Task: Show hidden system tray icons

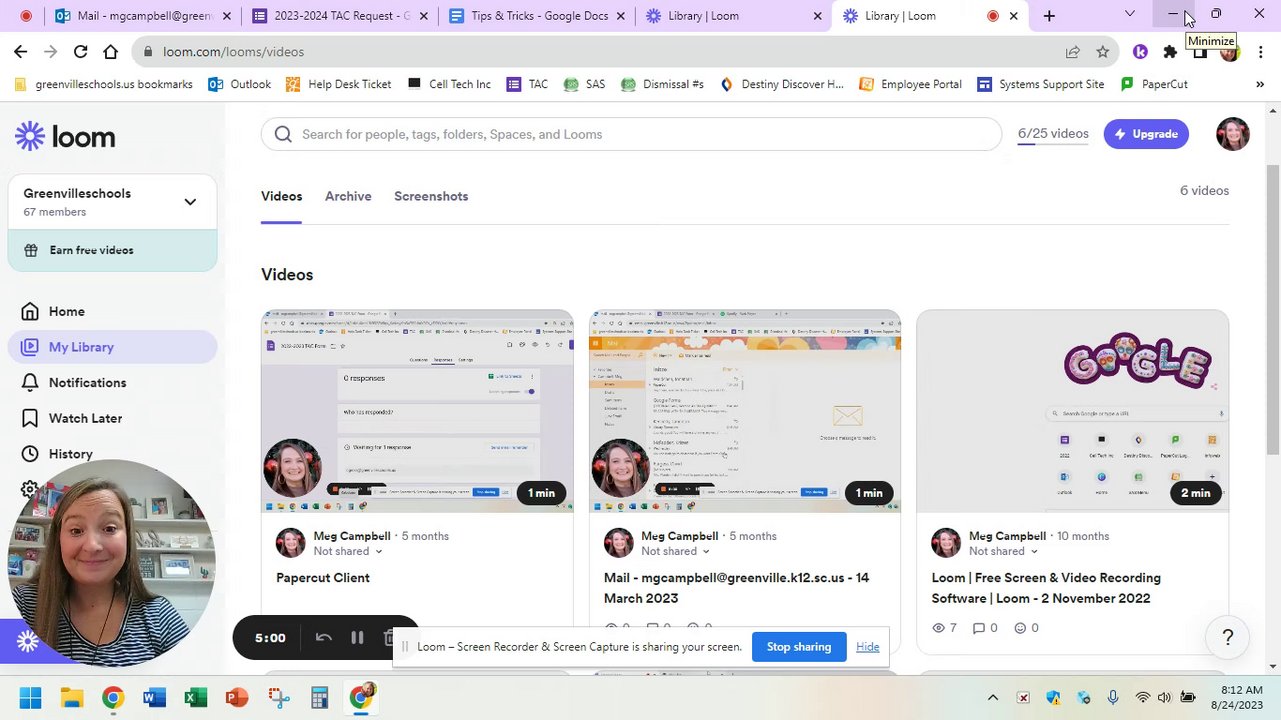Action: point(993,698)
